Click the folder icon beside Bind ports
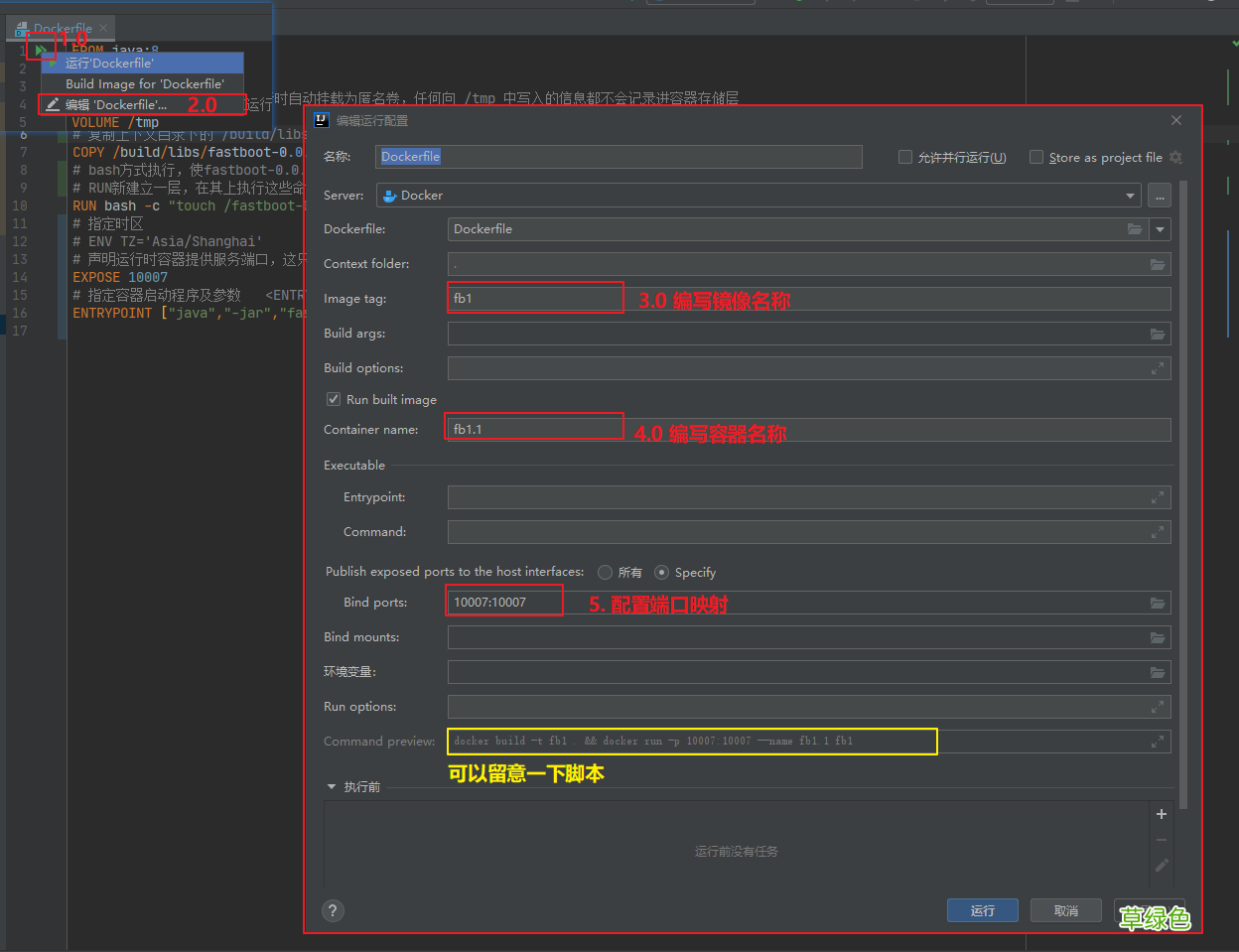 click(x=1158, y=603)
